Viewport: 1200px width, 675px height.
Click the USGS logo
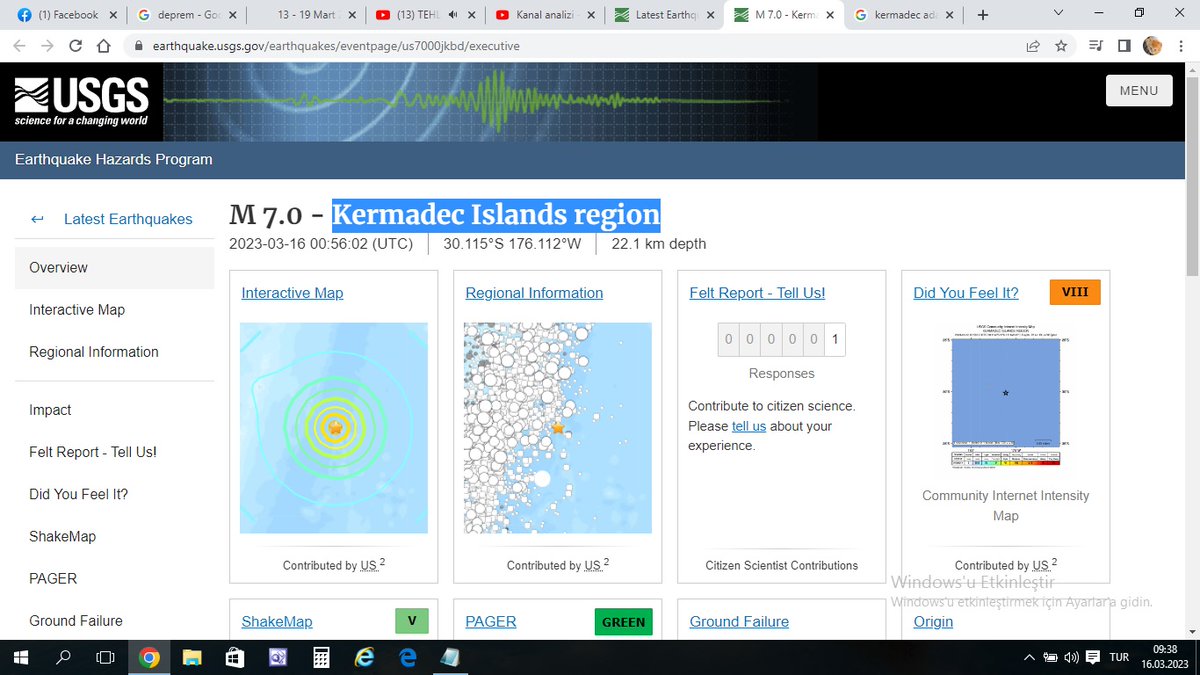[81, 101]
